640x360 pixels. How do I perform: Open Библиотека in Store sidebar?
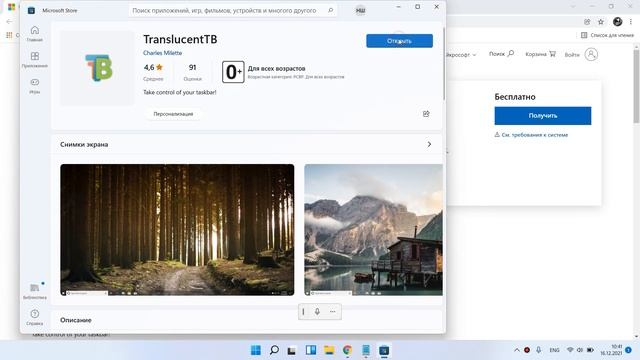(x=35, y=291)
